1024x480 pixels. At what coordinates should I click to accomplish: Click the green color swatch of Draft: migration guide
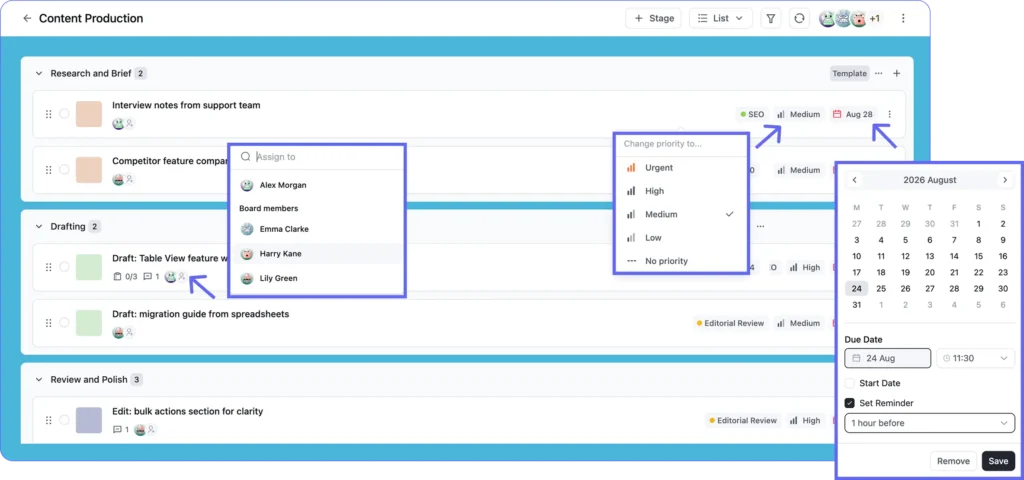(89, 323)
